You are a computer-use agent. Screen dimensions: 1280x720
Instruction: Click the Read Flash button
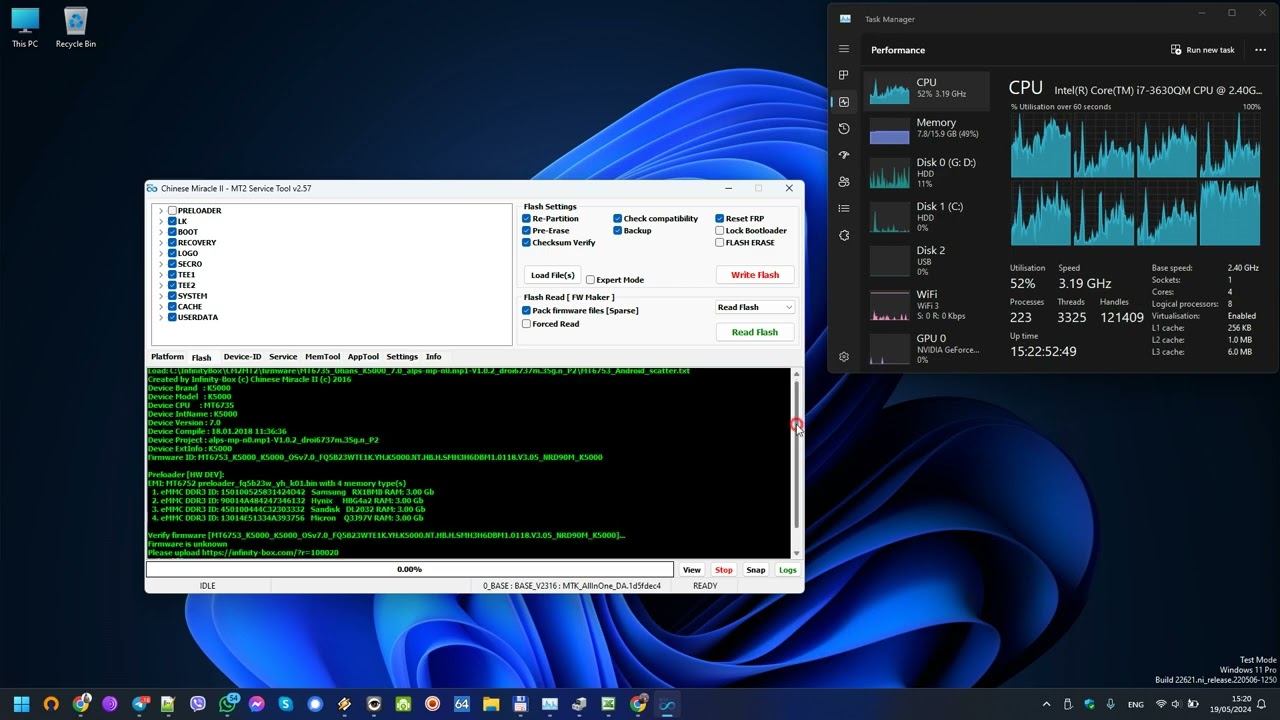click(755, 332)
